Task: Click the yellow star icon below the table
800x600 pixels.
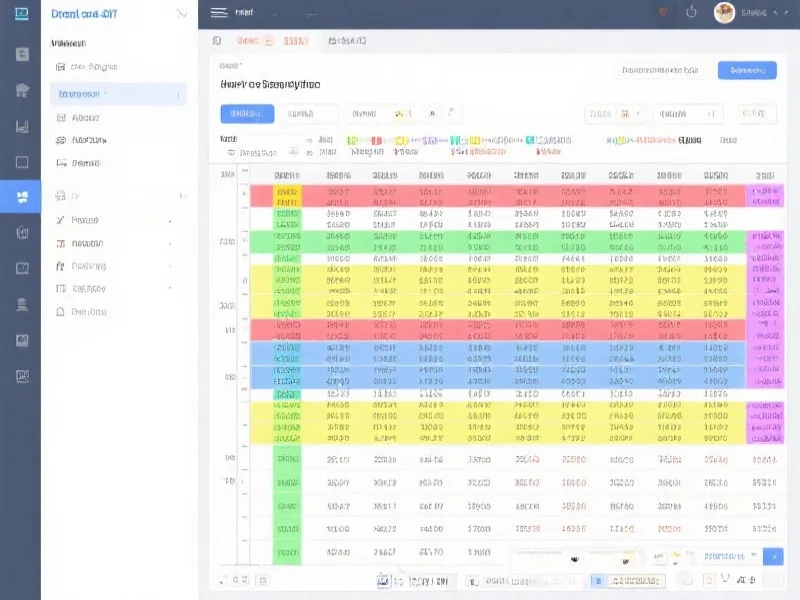Action: 677,555
